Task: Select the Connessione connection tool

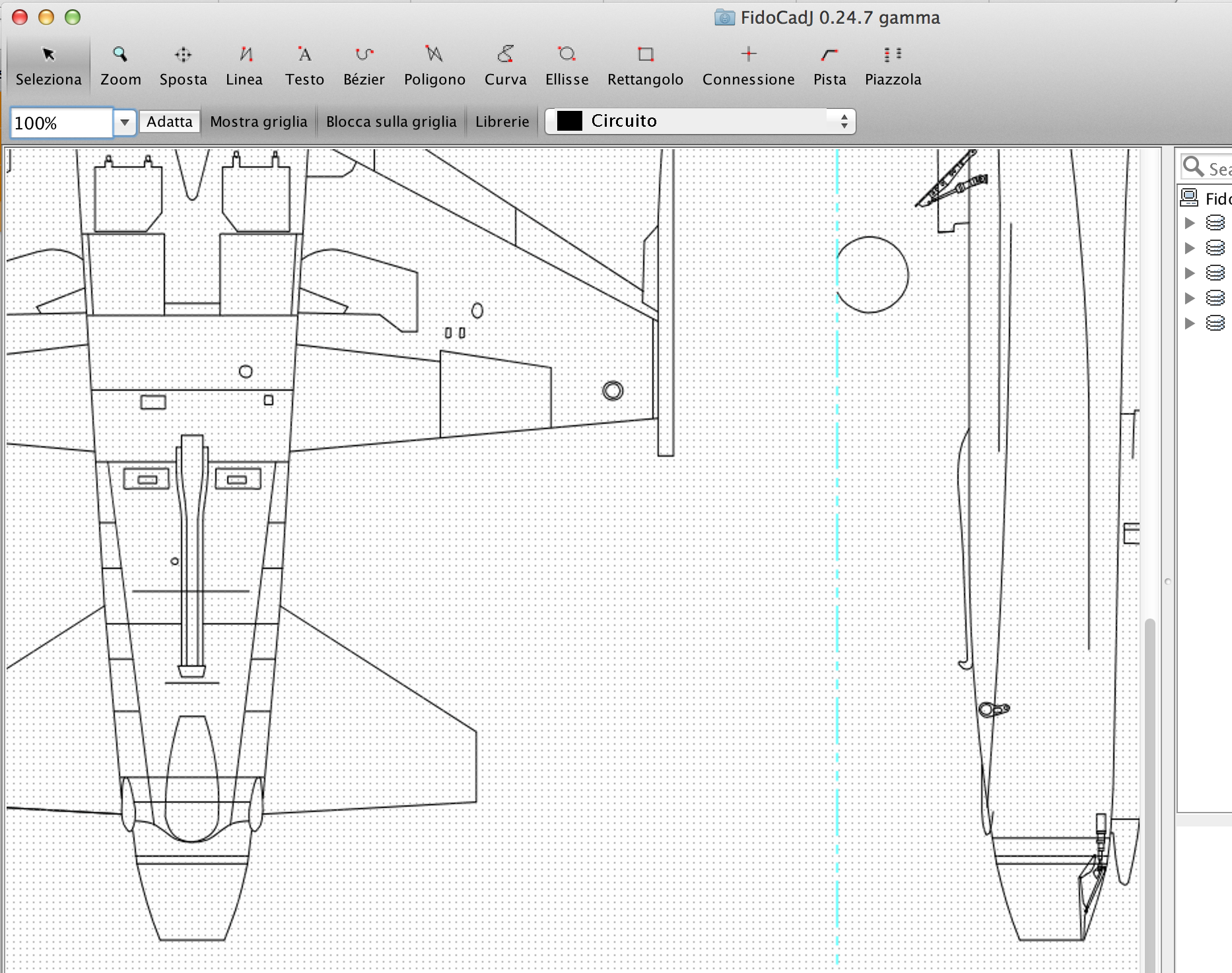Action: click(x=748, y=65)
